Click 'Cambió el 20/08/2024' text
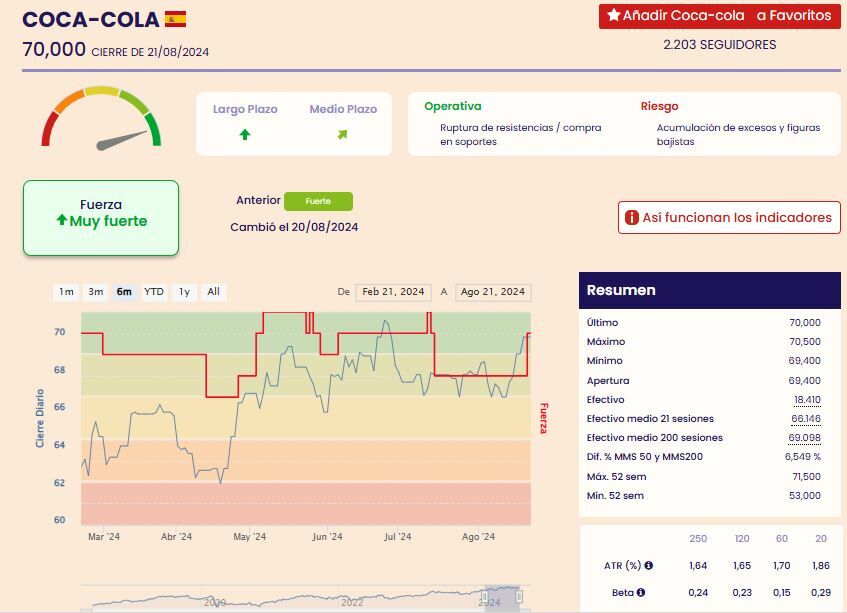The image size is (847, 613). point(294,227)
